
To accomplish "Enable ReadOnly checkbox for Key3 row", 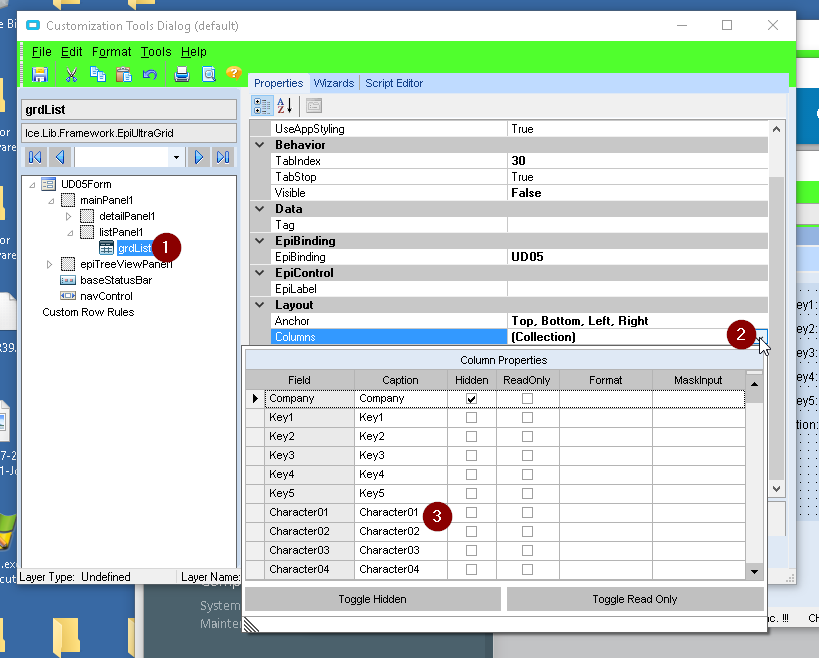I will coord(527,455).
